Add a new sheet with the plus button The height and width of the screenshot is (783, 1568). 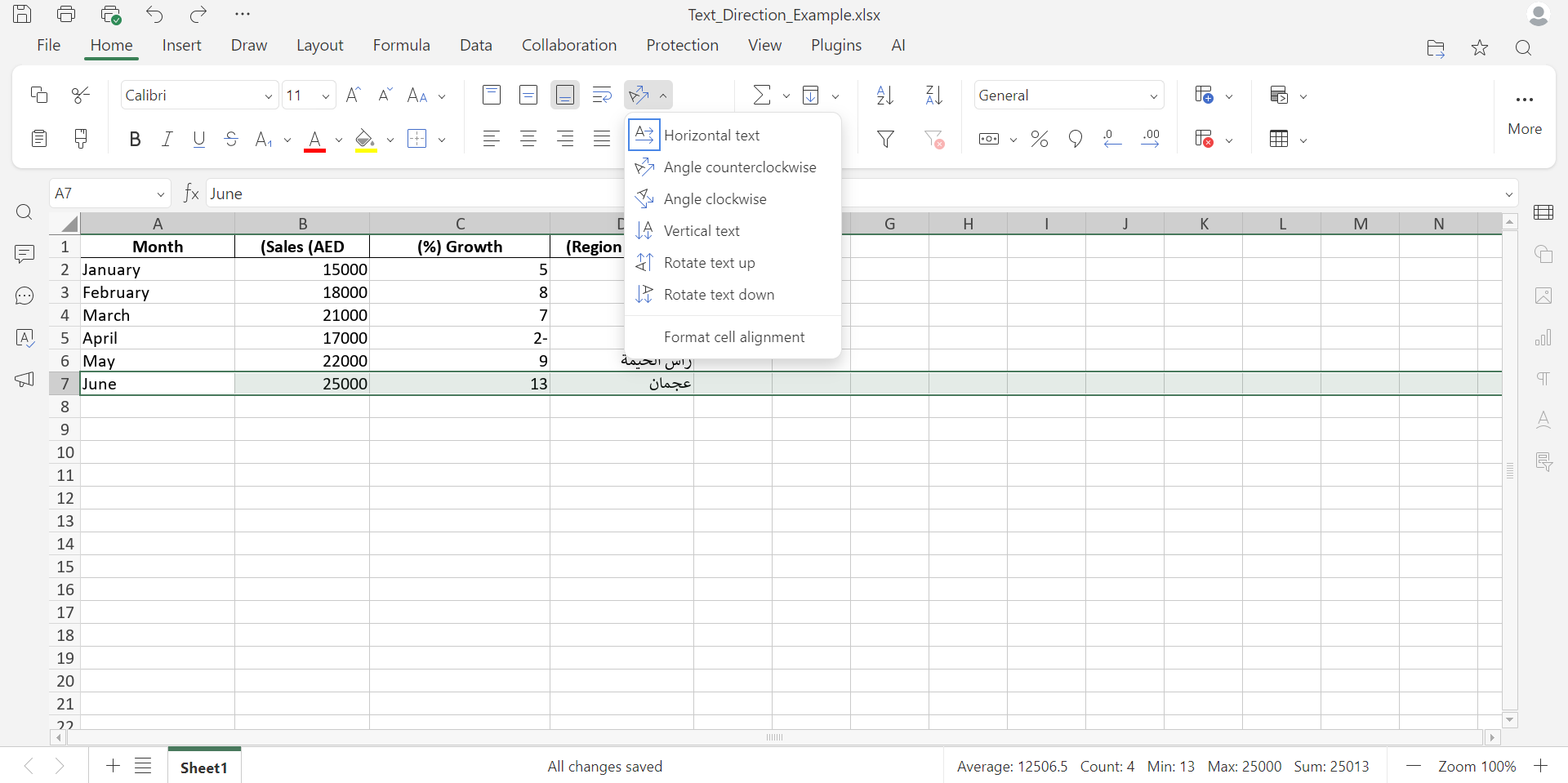(x=112, y=766)
